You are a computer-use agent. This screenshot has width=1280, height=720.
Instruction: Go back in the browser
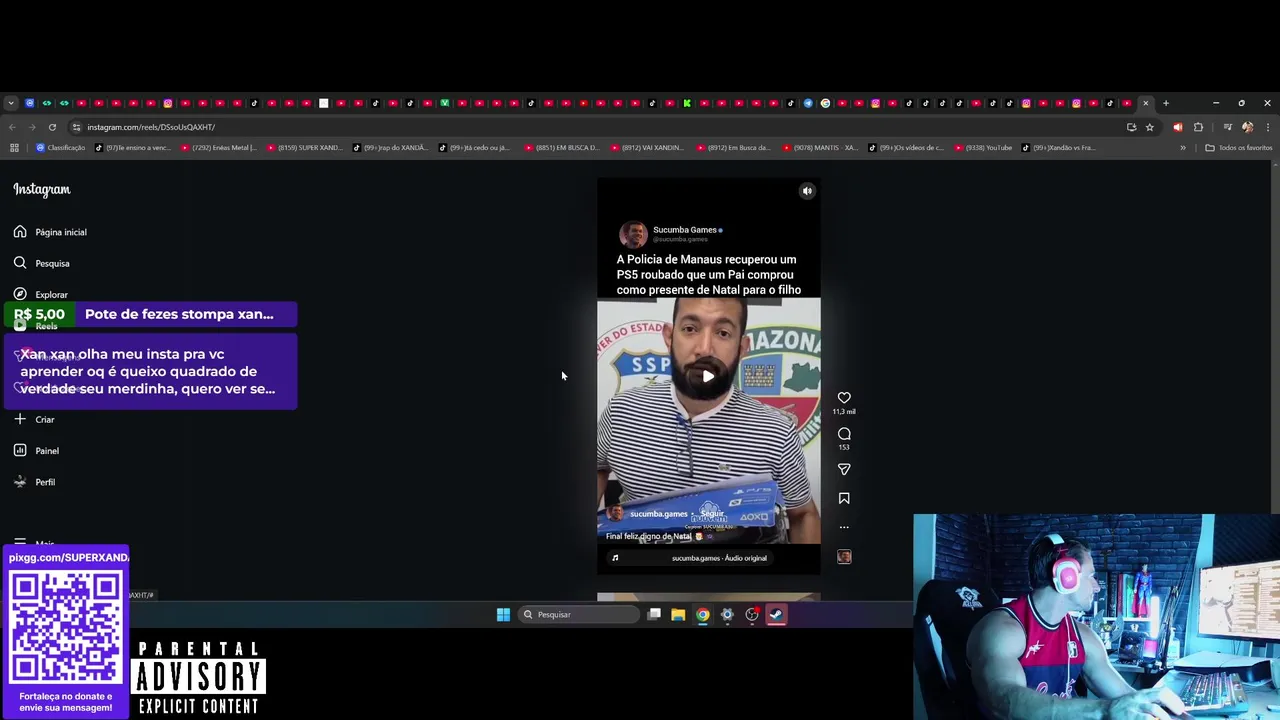[x=12, y=127]
